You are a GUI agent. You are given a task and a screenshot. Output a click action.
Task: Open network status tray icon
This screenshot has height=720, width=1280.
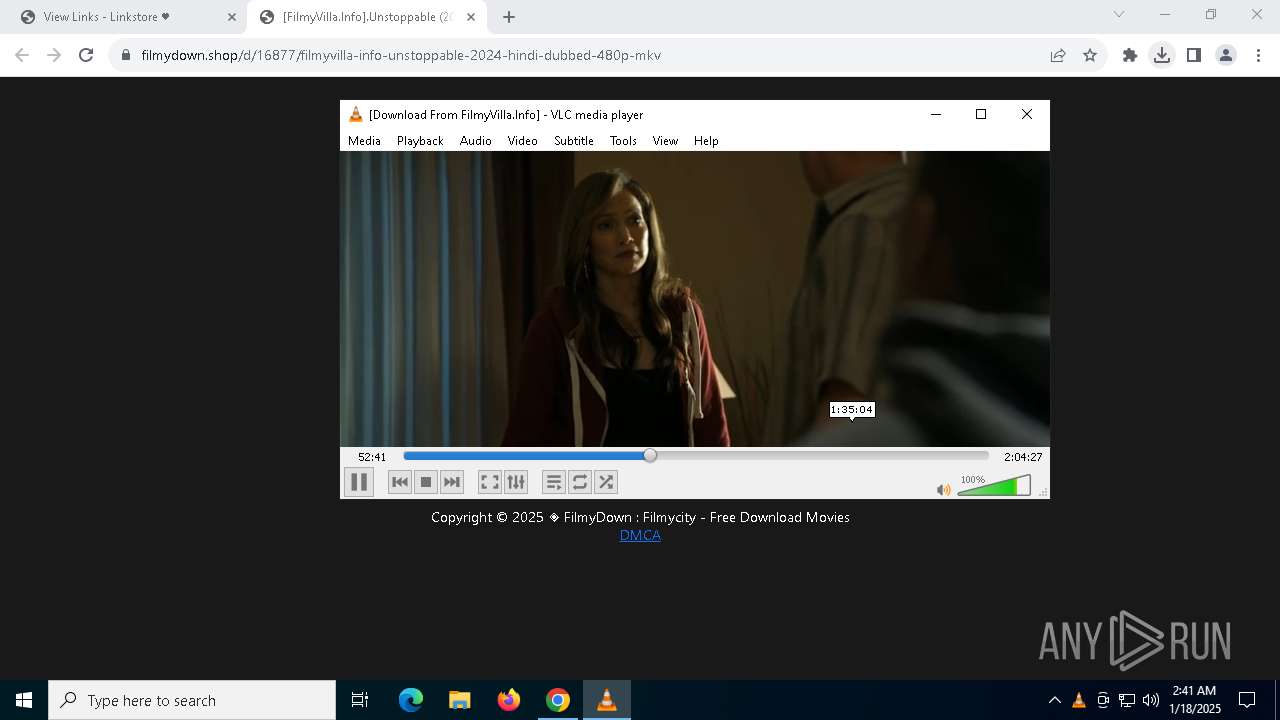1127,700
